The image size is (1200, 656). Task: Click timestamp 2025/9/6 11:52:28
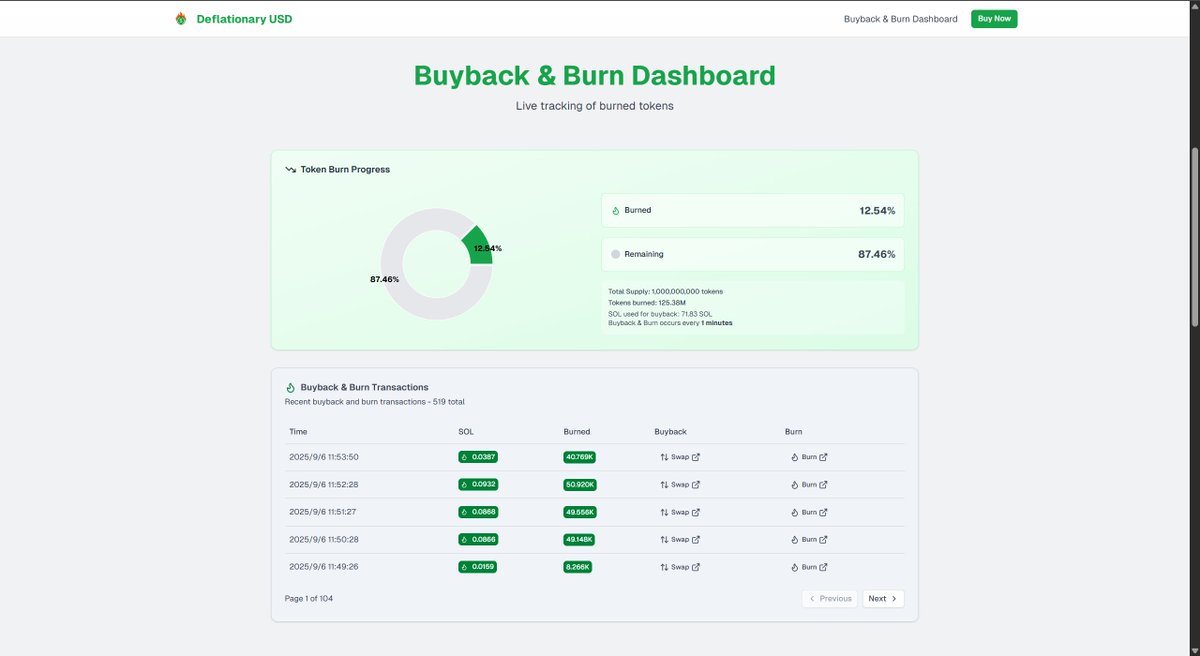pos(324,485)
